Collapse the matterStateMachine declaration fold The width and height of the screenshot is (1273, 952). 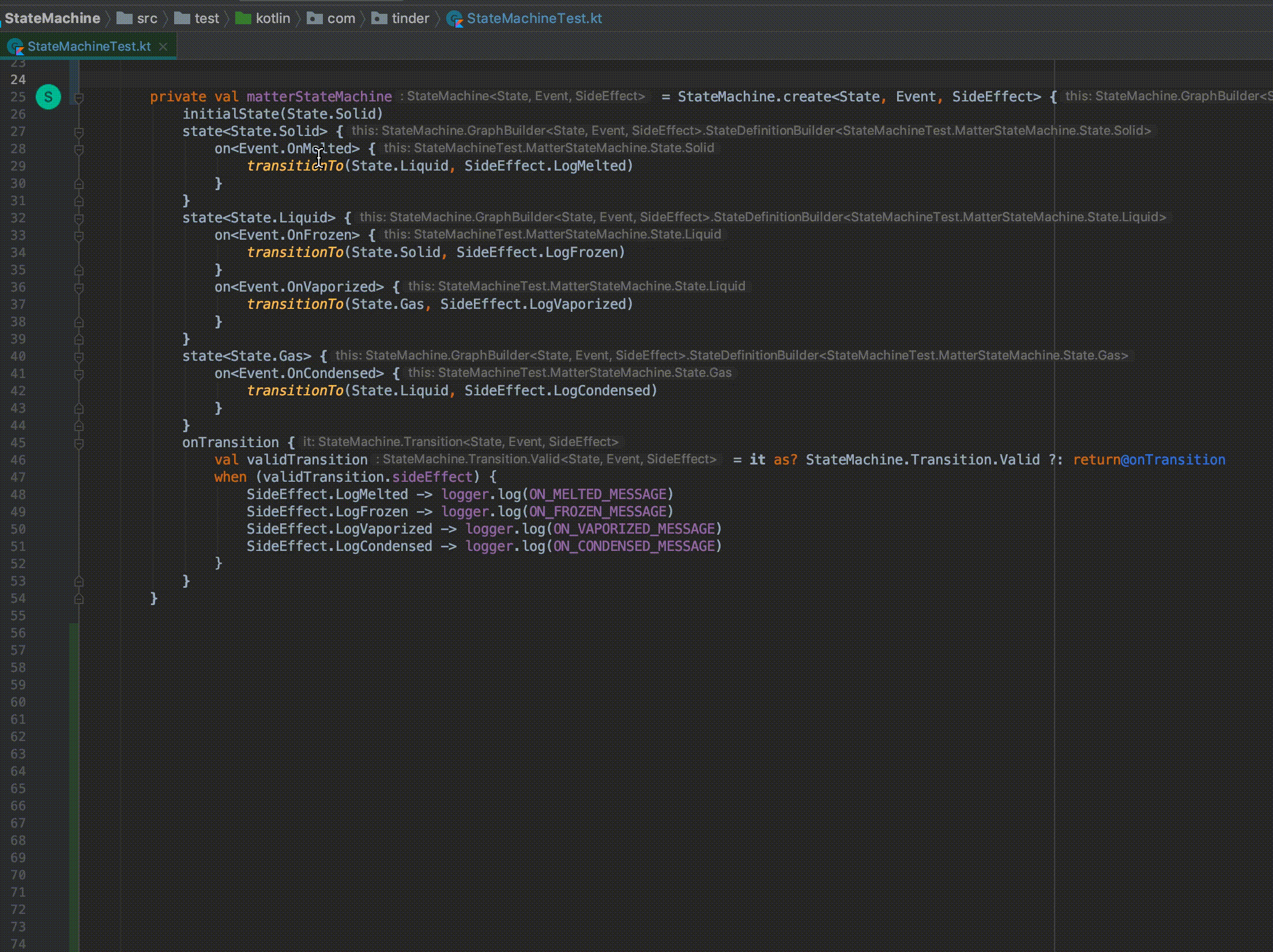(79, 98)
